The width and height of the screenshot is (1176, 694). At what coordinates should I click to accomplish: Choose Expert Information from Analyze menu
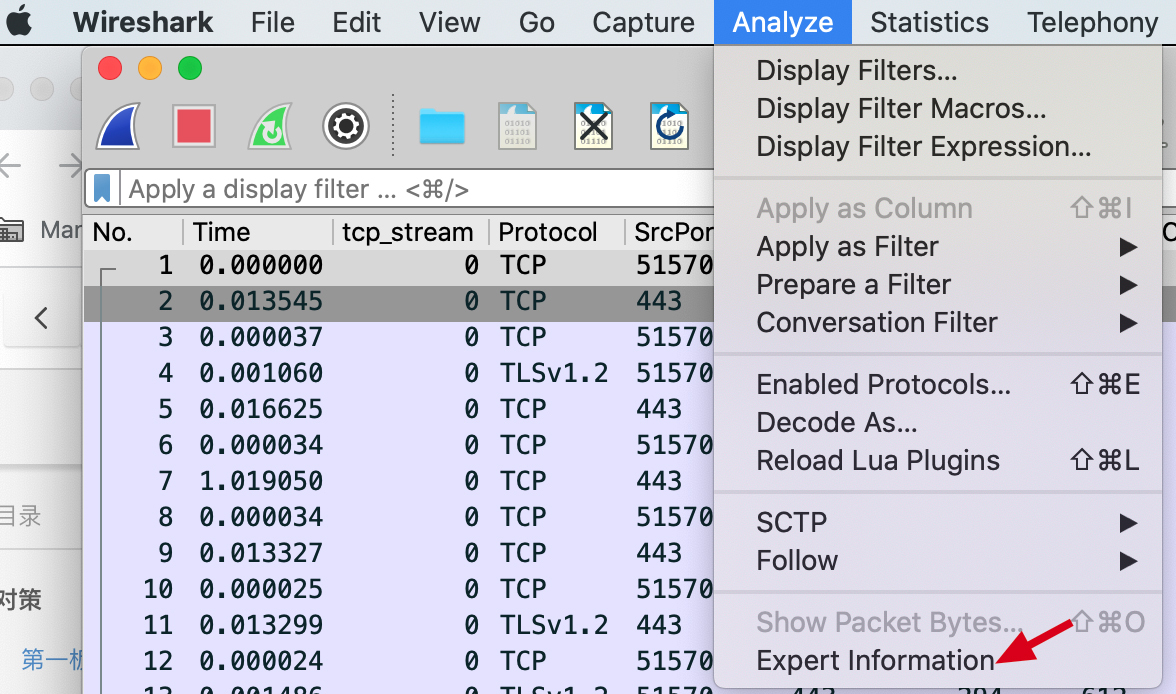(874, 660)
